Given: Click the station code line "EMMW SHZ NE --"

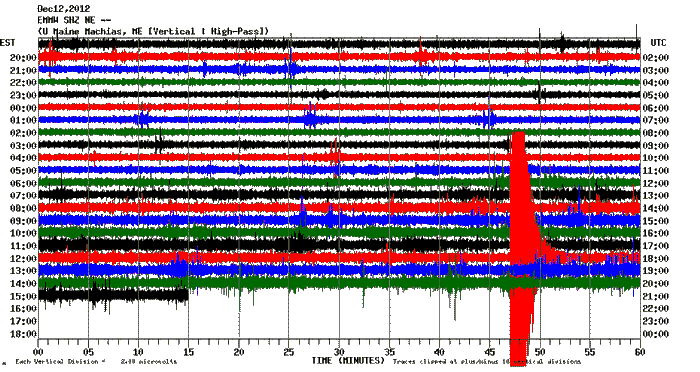Looking at the screenshot, I should [74, 20].
